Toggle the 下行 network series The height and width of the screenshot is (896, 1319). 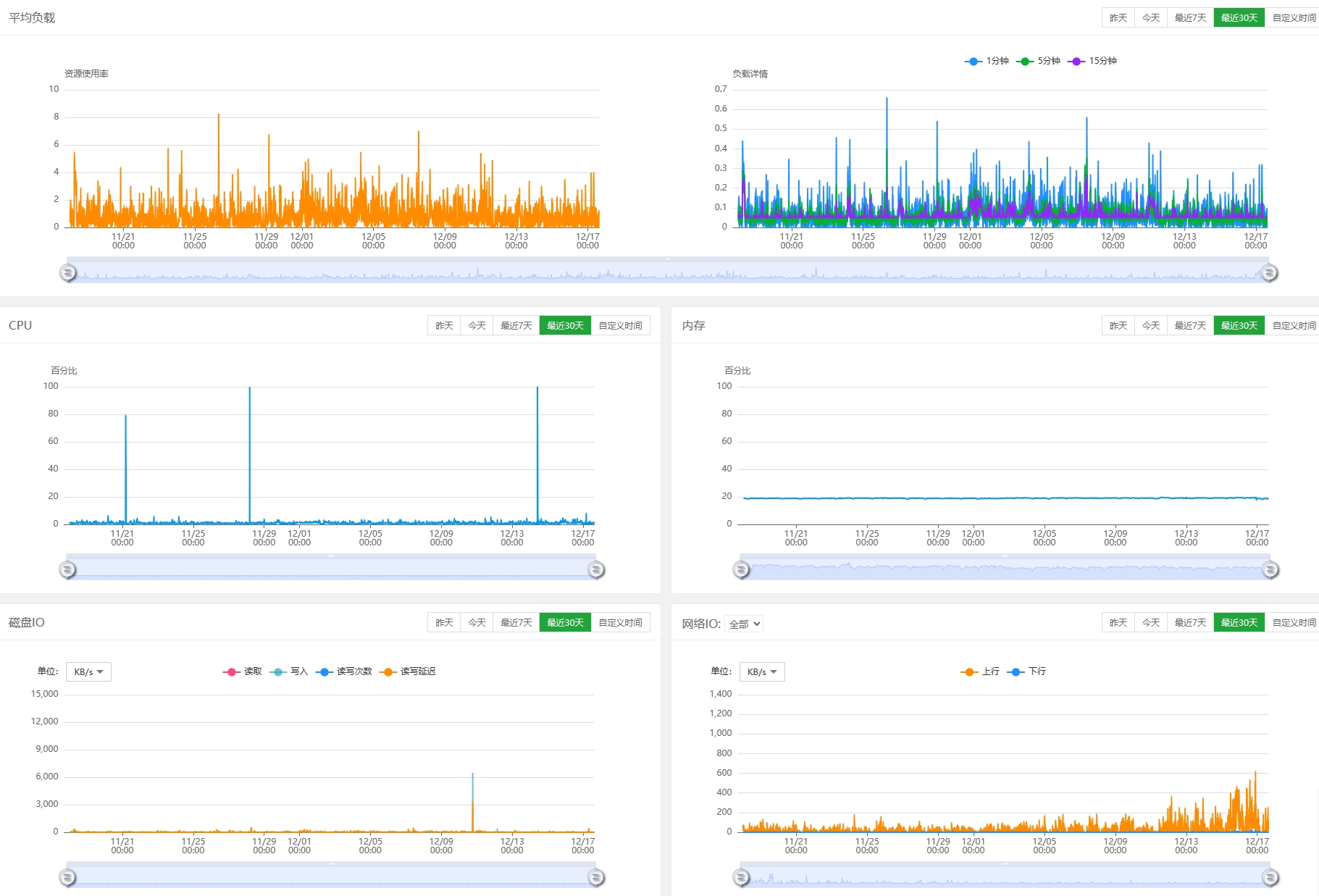click(x=1026, y=671)
